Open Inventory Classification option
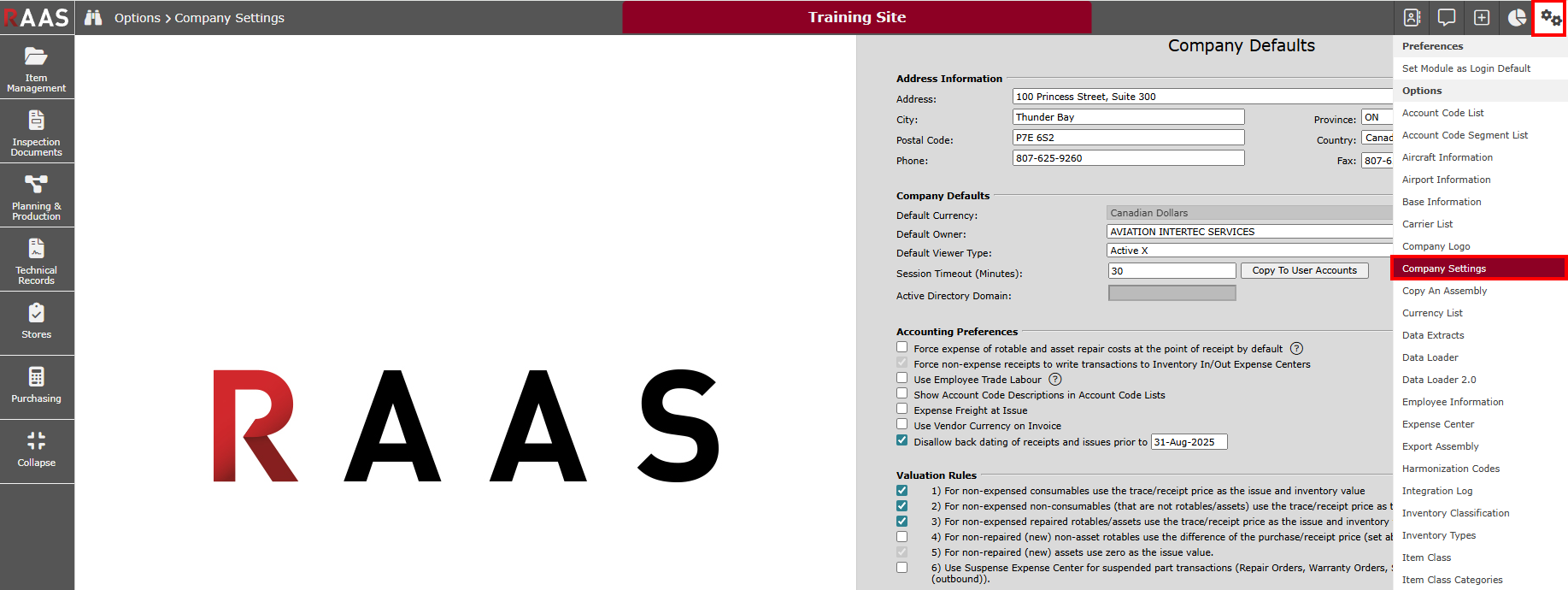 (1480, 513)
